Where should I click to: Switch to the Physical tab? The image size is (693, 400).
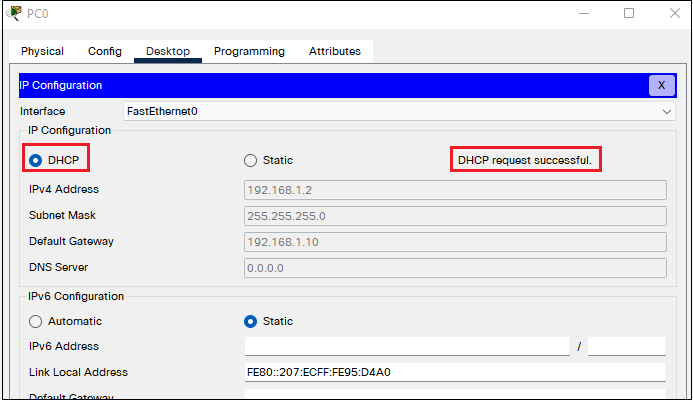pos(42,51)
